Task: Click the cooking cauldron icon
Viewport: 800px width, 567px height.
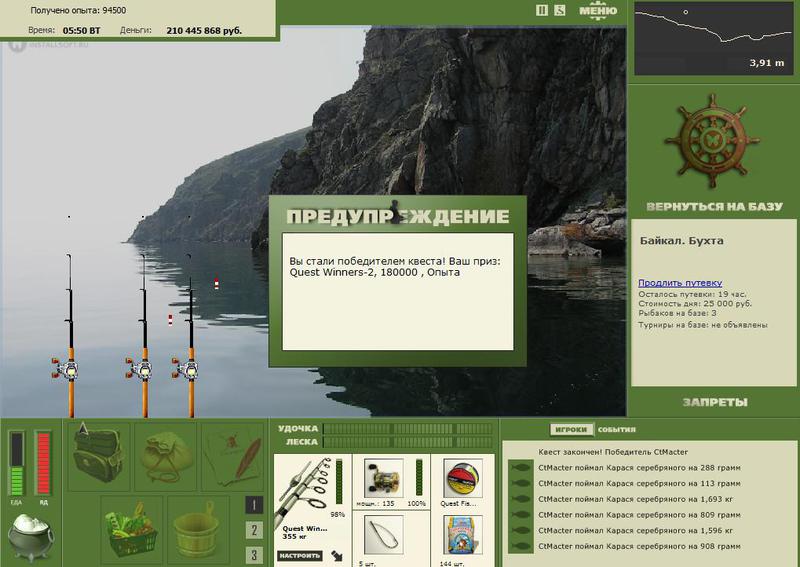Action: pos(30,538)
